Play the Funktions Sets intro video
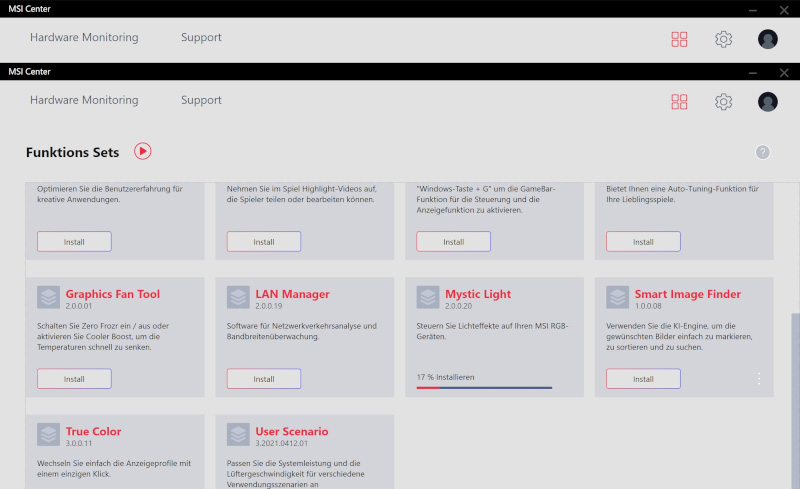Viewport: 800px width, 489px height. pyautogui.click(x=143, y=151)
